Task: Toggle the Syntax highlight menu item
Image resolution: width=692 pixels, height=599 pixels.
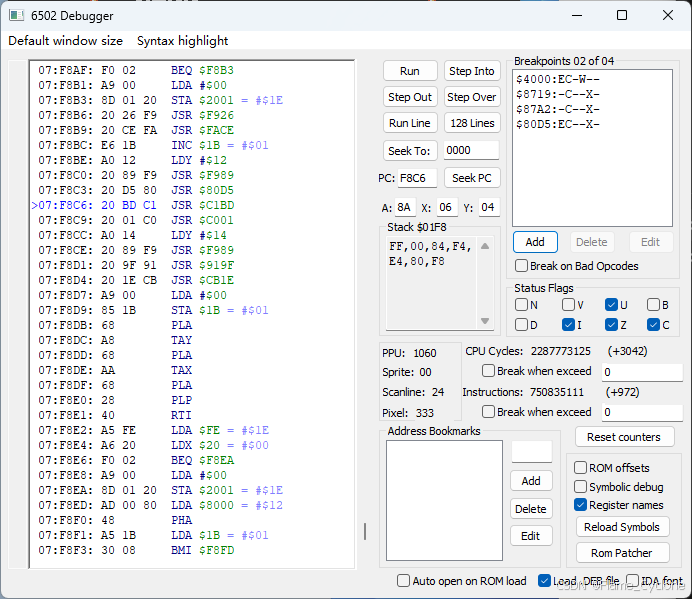Action: pyautogui.click(x=182, y=41)
